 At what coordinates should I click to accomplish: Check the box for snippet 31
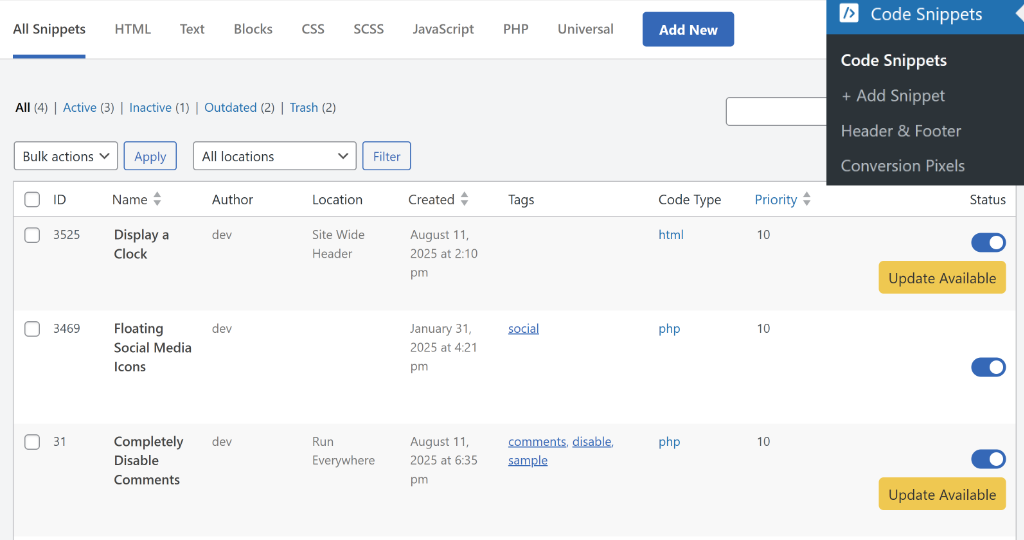pyautogui.click(x=32, y=442)
